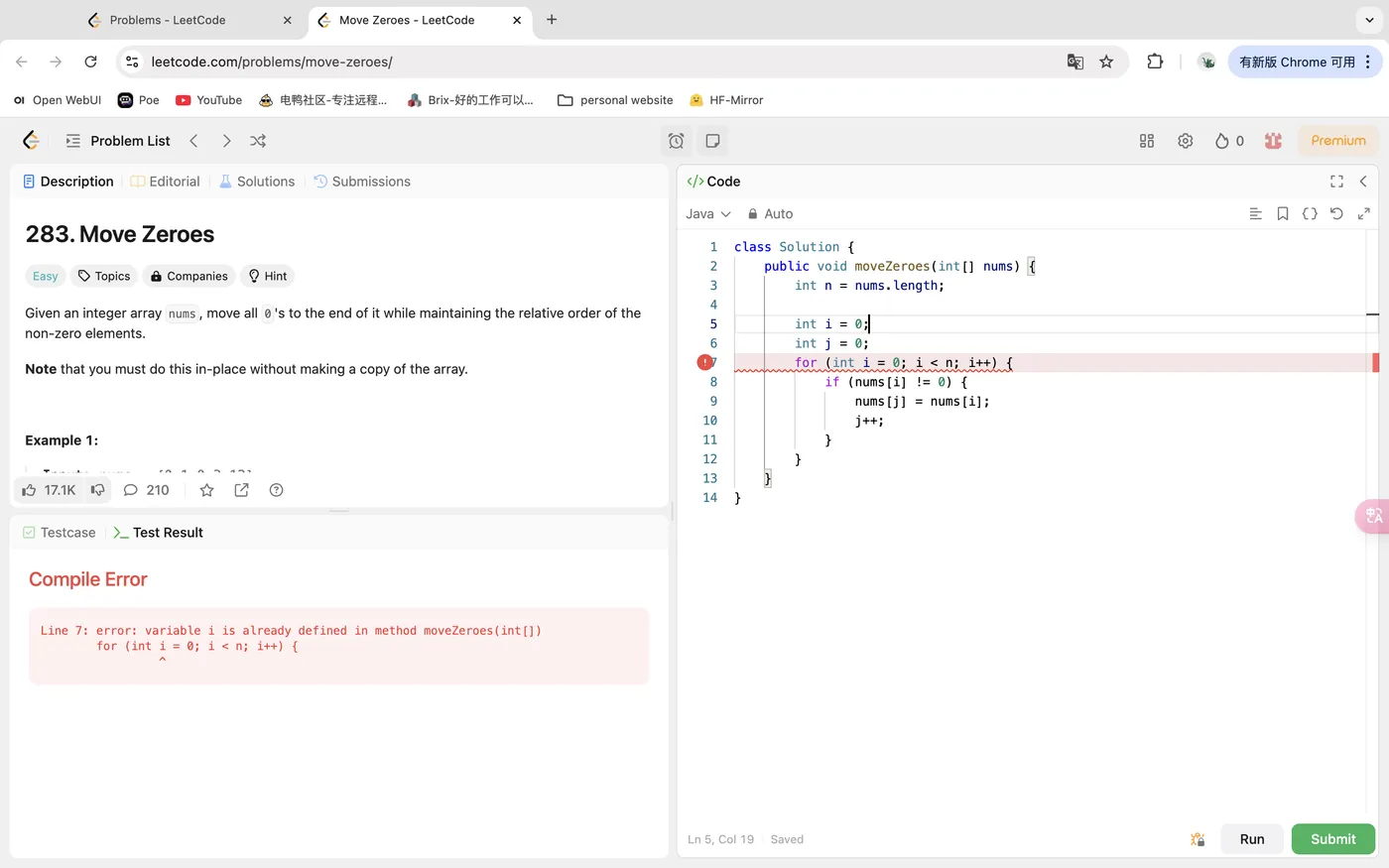This screenshot has width=1389, height=868.
Task: Click the curly braces shortcut icon
Action: [x=1310, y=213]
